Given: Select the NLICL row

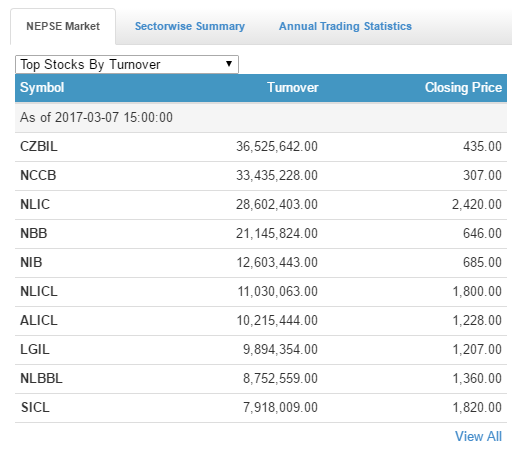Looking at the screenshot, I should tap(261, 292).
